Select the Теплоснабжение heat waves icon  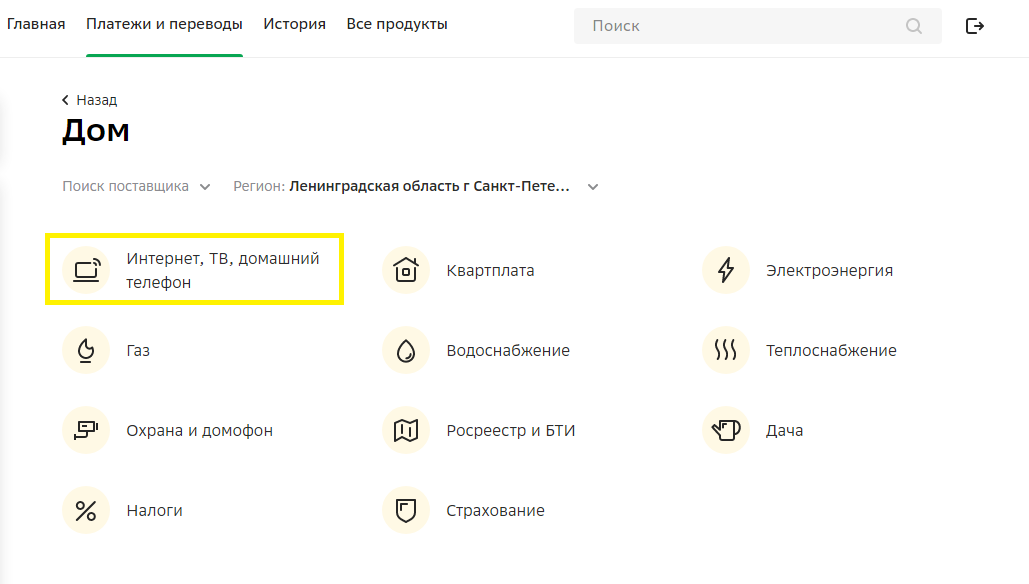(726, 350)
